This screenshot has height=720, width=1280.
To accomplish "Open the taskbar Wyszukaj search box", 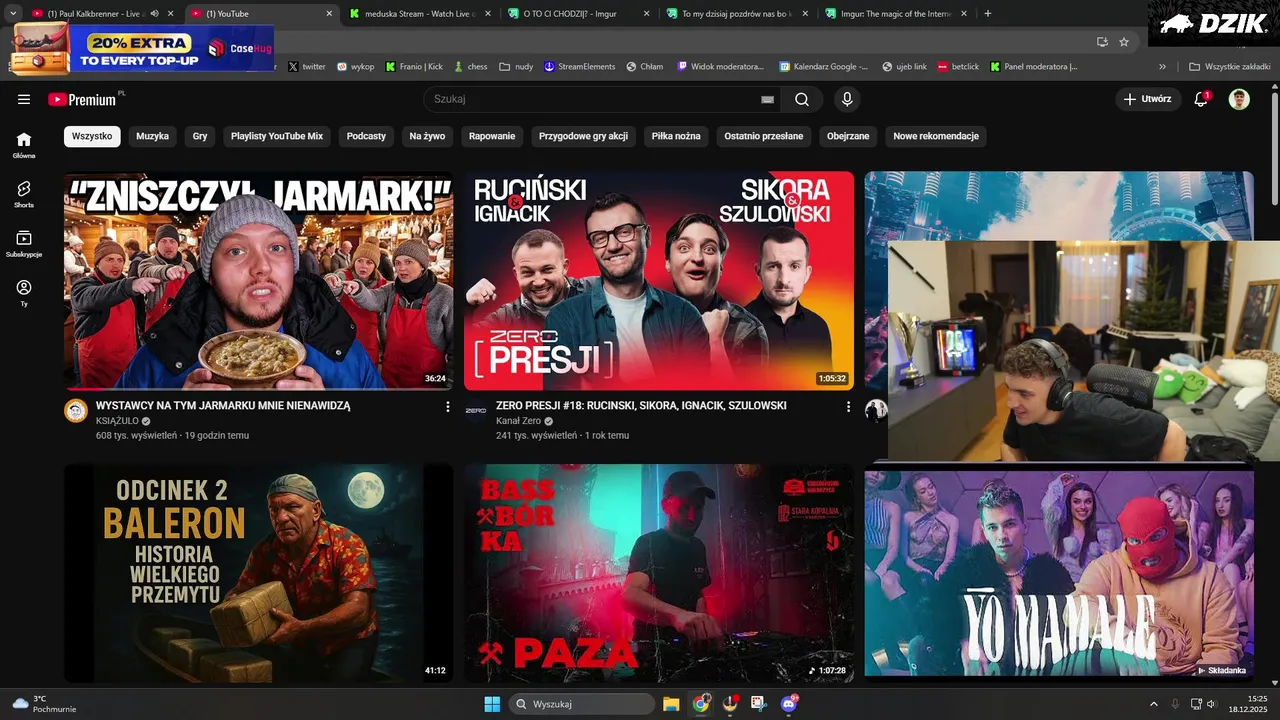I will pyautogui.click(x=582, y=704).
